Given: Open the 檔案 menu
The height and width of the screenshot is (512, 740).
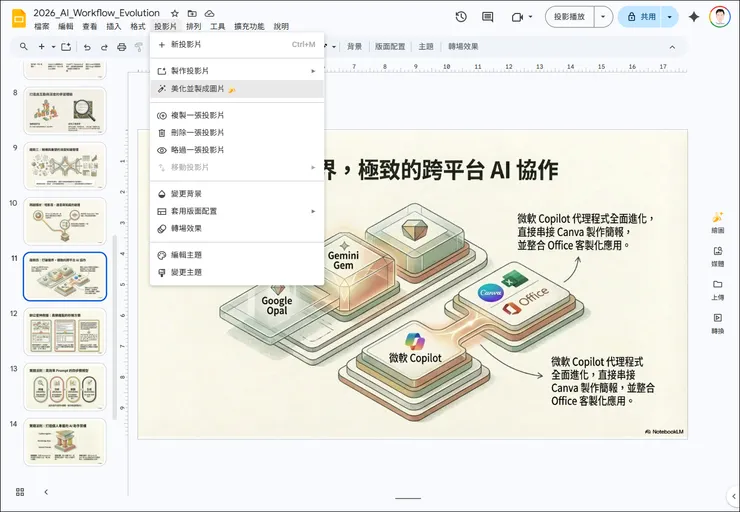Looking at the screenshot, I should coord(42,26).
